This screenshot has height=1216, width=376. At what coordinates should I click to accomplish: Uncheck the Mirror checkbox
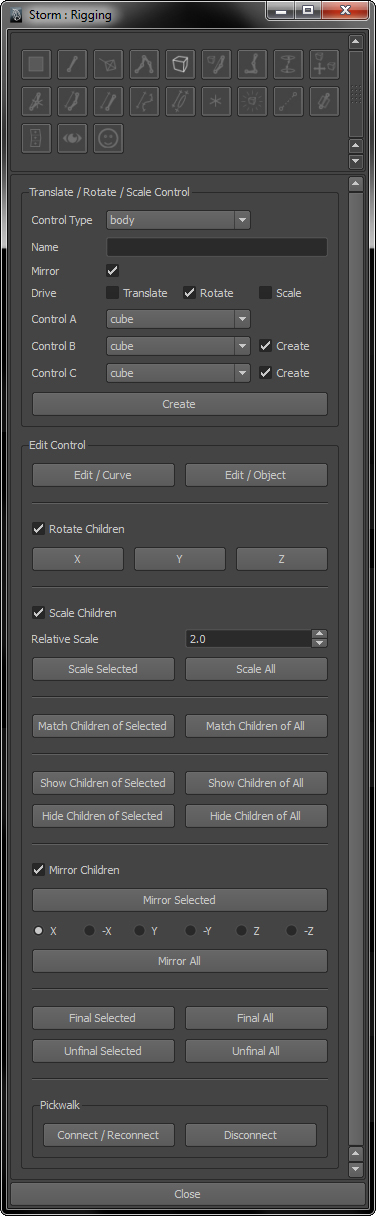[x=113, y=271]
